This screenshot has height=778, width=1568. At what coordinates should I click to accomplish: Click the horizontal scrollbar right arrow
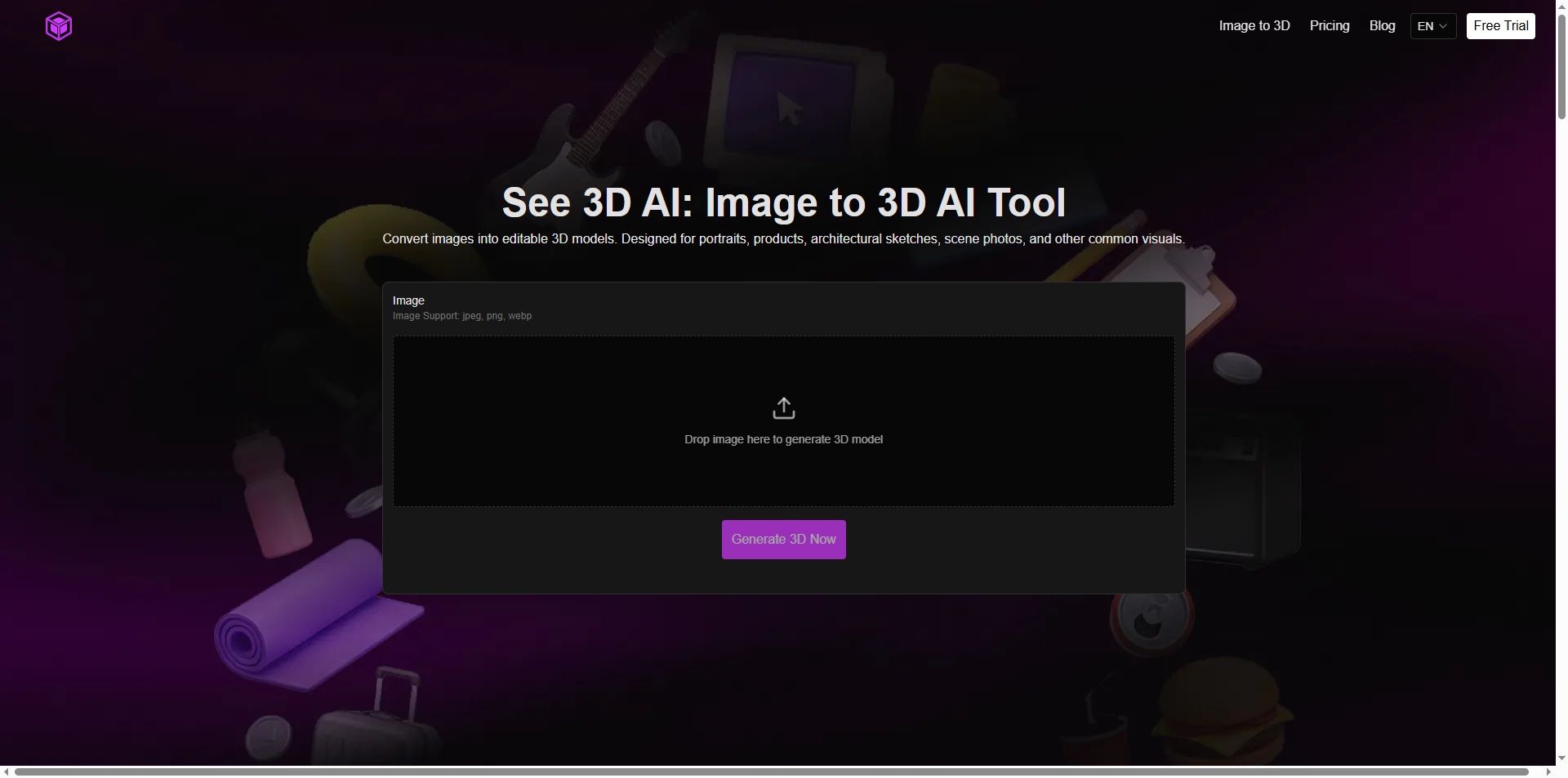tap(1549, 771)
